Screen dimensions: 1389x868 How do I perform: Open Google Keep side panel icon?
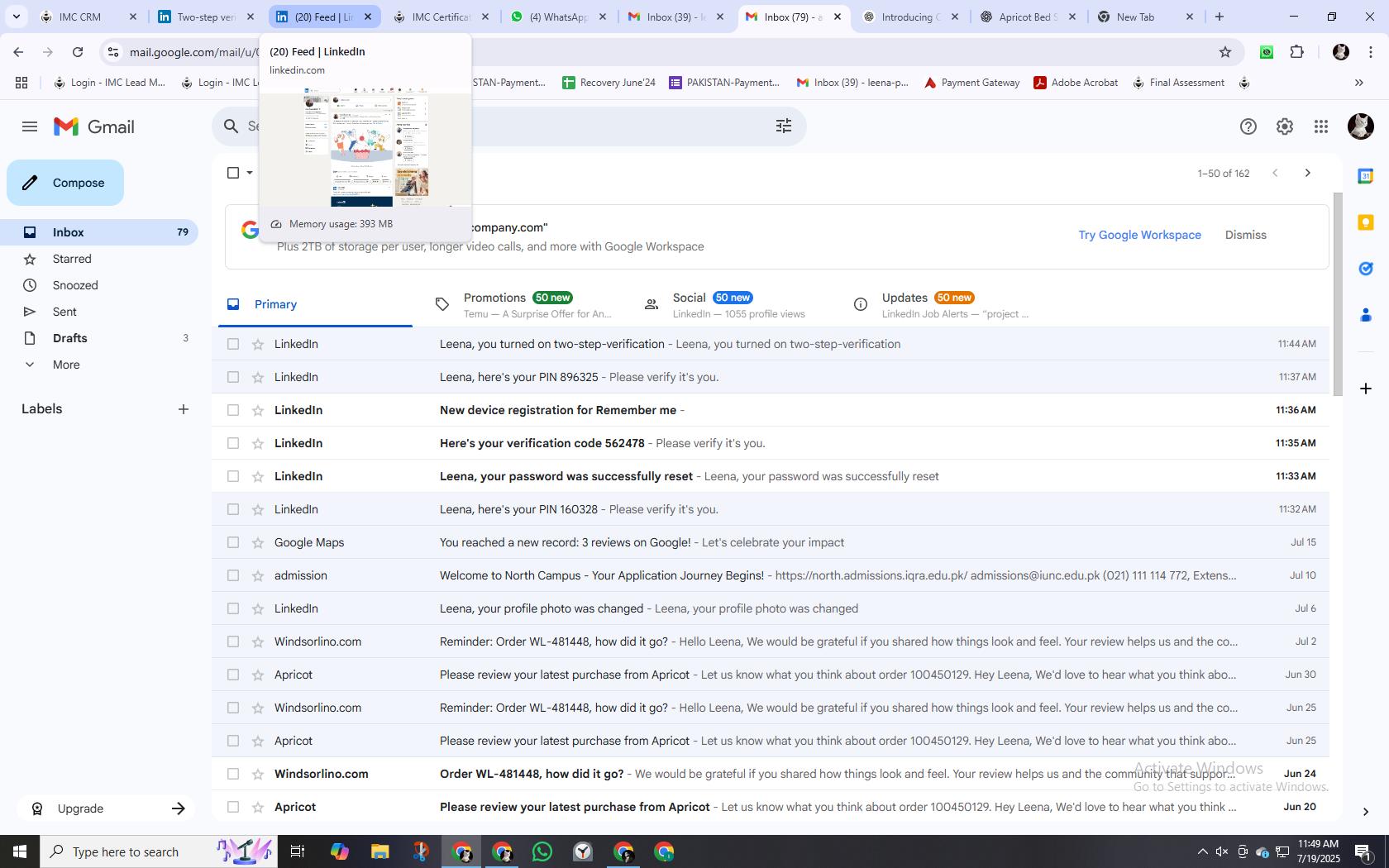(1366, 222)
